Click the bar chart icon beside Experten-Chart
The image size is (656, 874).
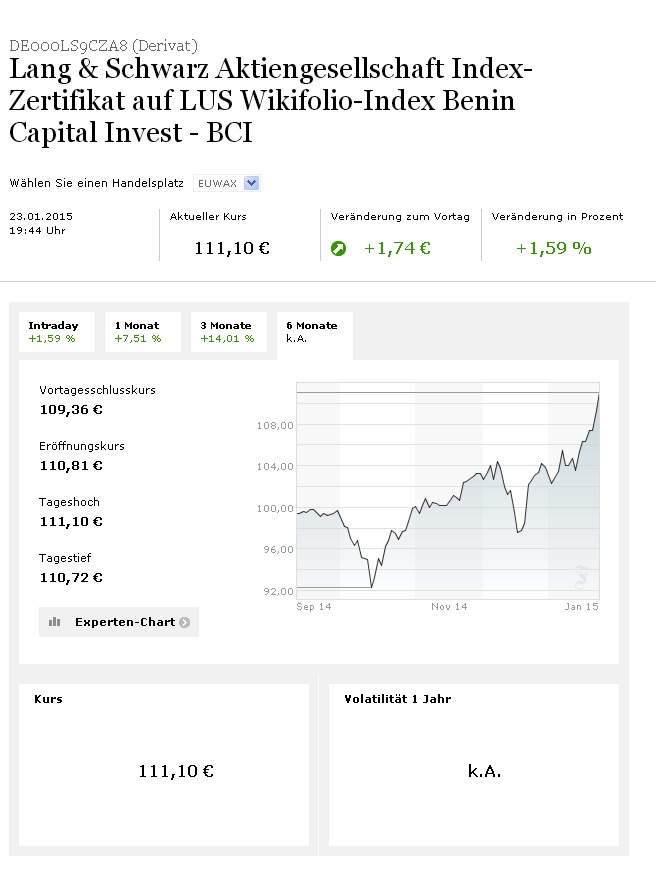click(55, 622)
